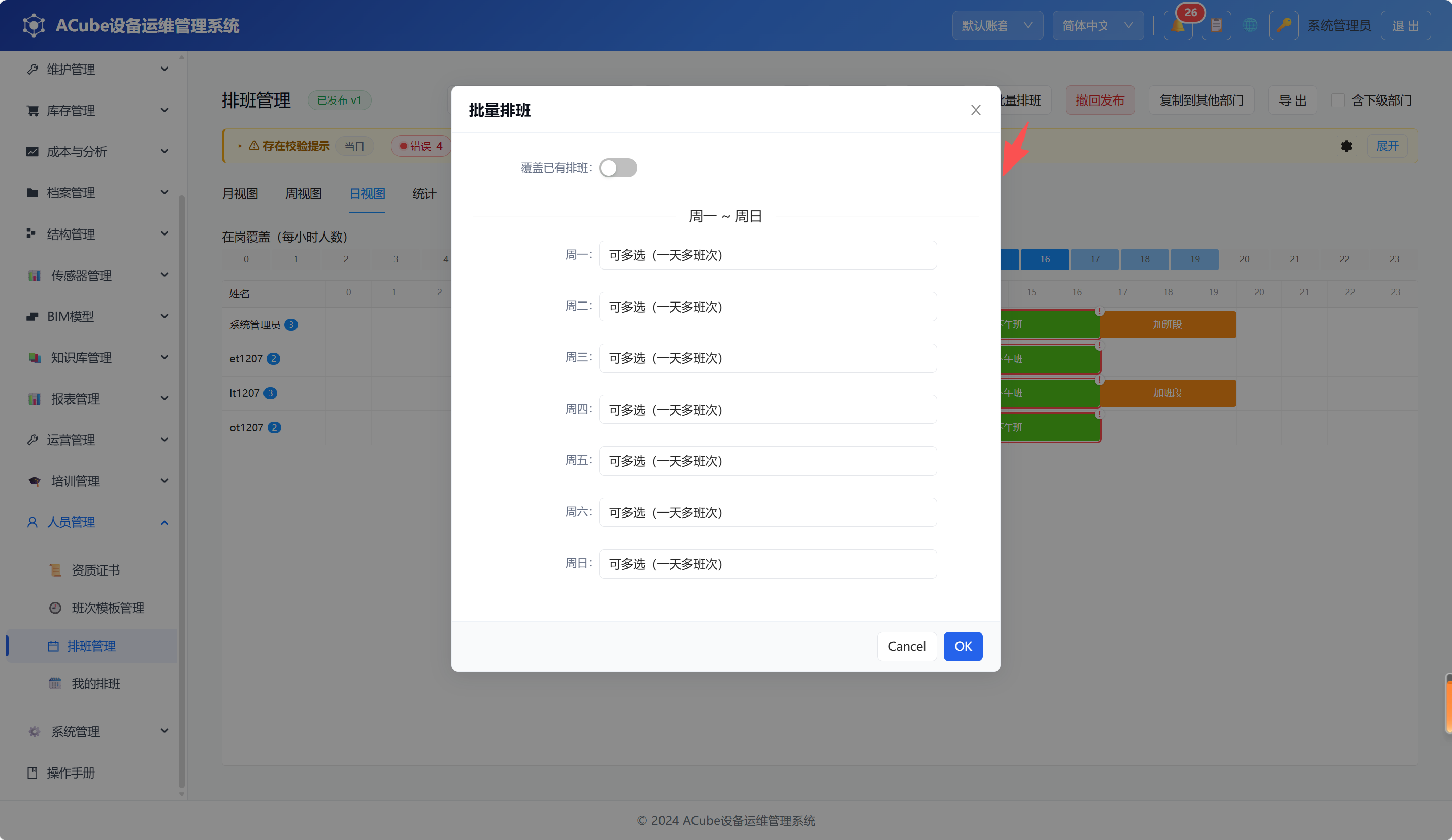This screenshot has width=1452, height=840.
Task: Open the 周三 shift multi-select
Action: 768,358
